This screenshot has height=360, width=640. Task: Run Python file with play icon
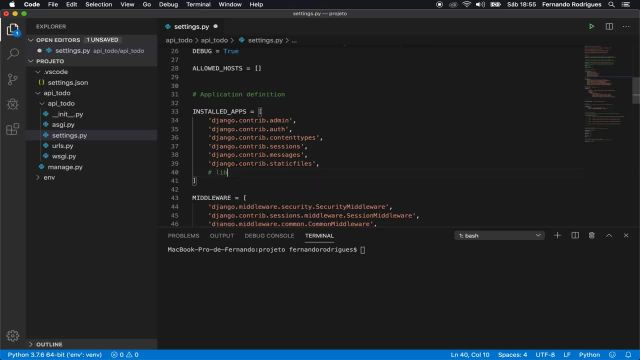pyautogui.click(x=591, y=27)
